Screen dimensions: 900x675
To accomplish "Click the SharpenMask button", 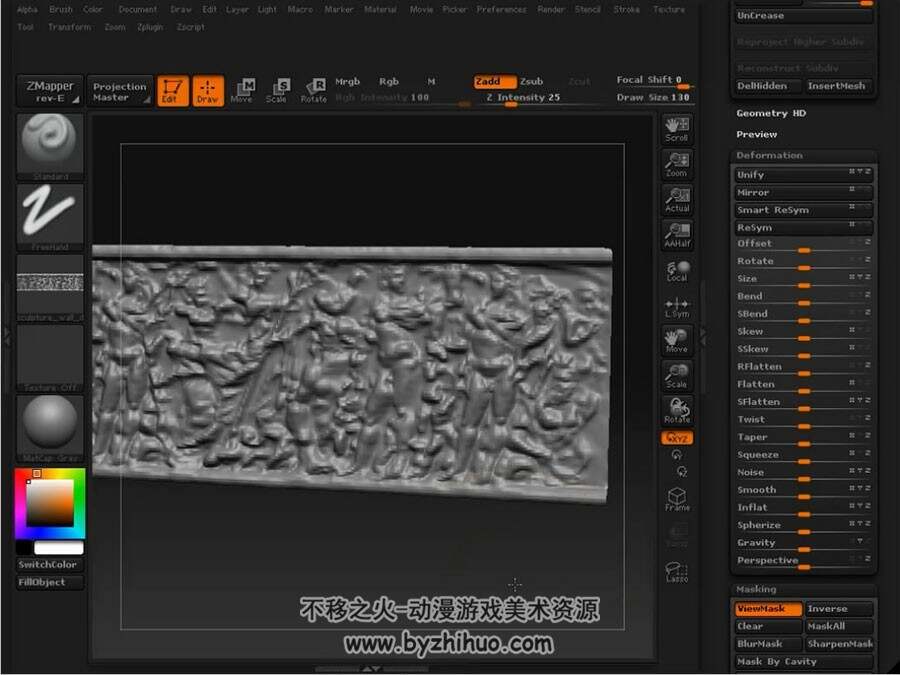I will 839,644.
